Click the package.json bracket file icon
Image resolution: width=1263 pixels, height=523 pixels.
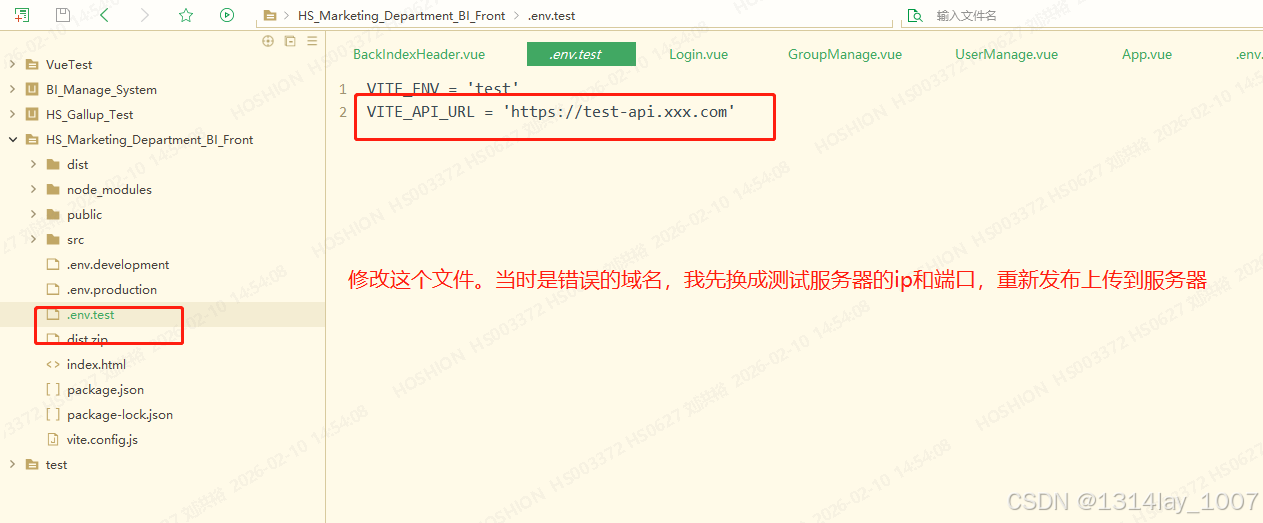coord(53,389)
